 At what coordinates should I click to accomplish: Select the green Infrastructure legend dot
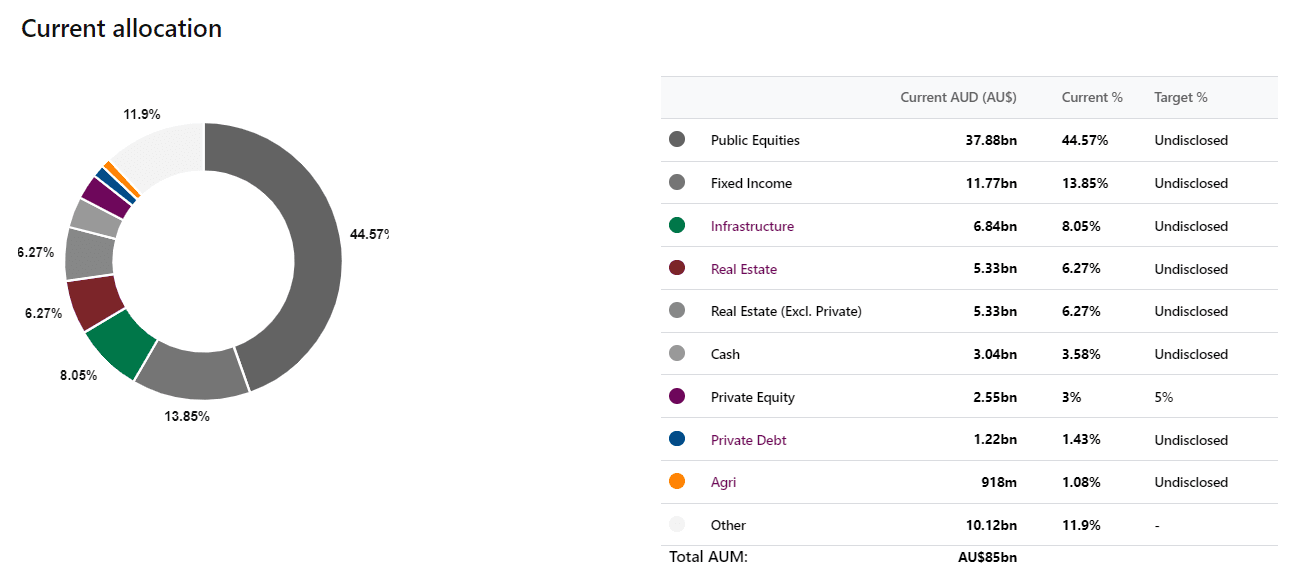pyautogui.click(x=677, y=226)
